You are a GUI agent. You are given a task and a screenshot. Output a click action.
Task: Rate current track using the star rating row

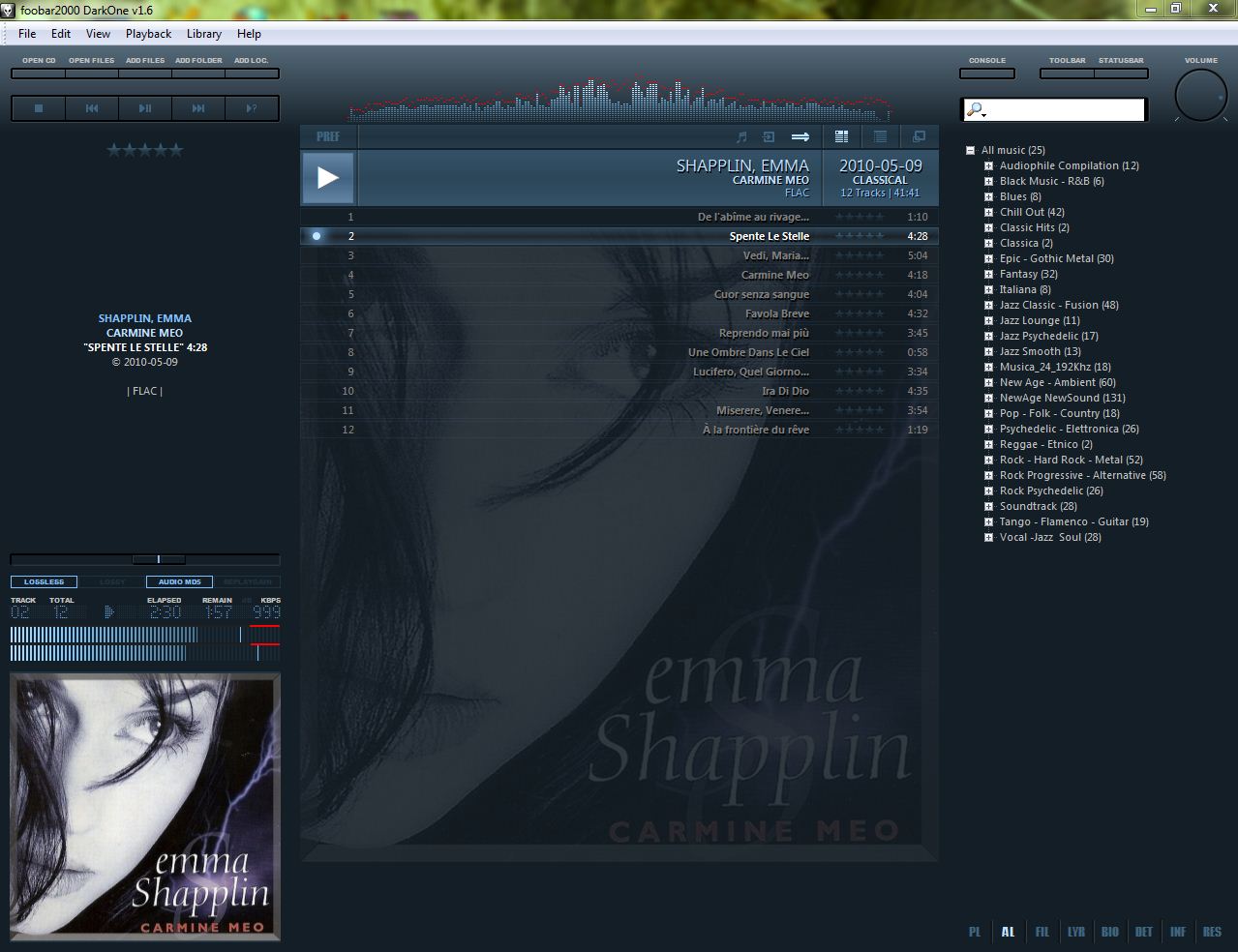tap(144, 150)
